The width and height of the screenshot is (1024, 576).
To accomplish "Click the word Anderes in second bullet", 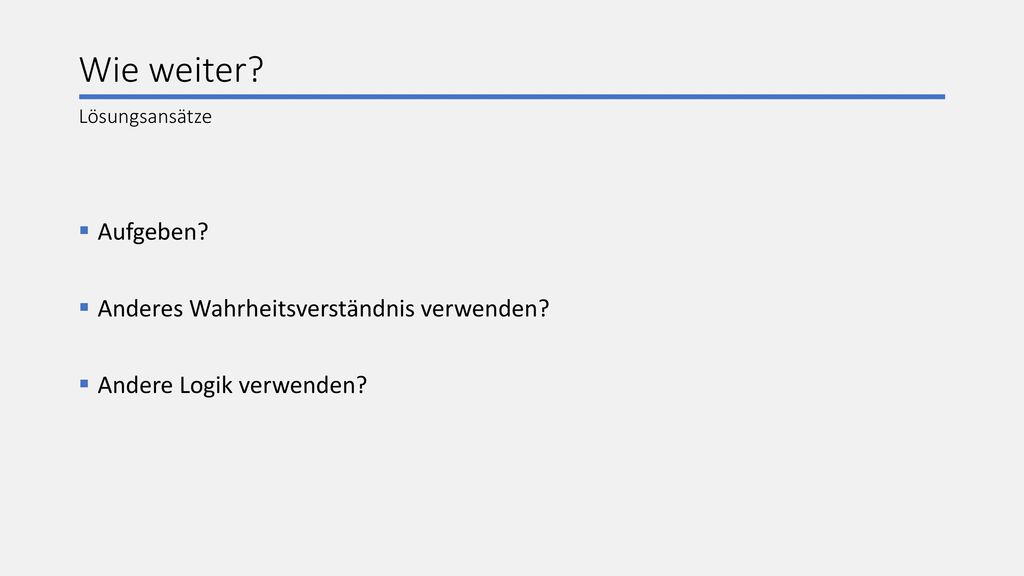I will (140, 308).
